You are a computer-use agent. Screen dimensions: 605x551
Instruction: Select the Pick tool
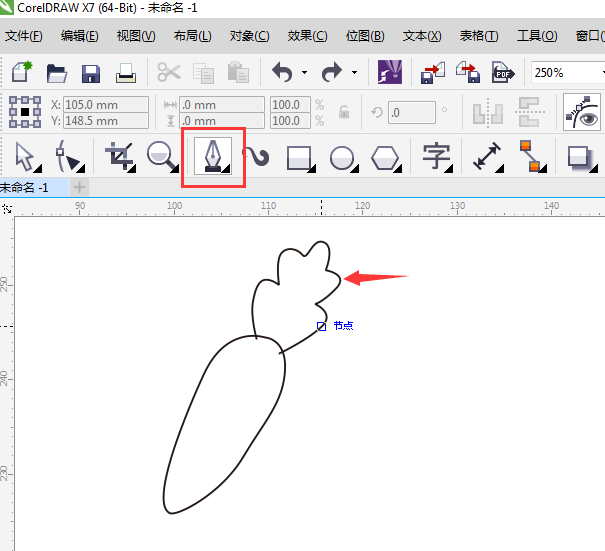pyautogui.click(x=26, y=157)
